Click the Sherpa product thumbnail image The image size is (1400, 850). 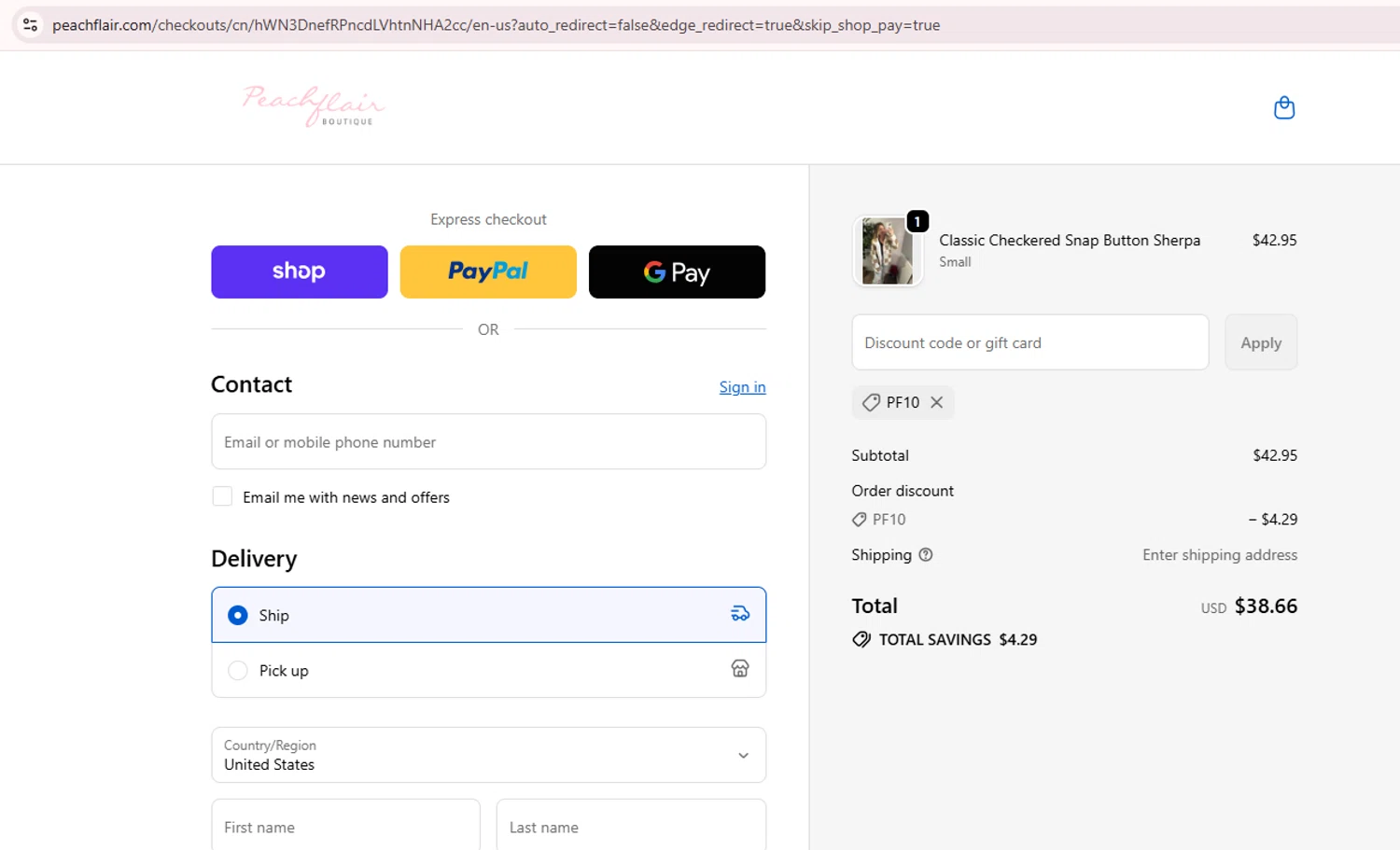[888, 251]
